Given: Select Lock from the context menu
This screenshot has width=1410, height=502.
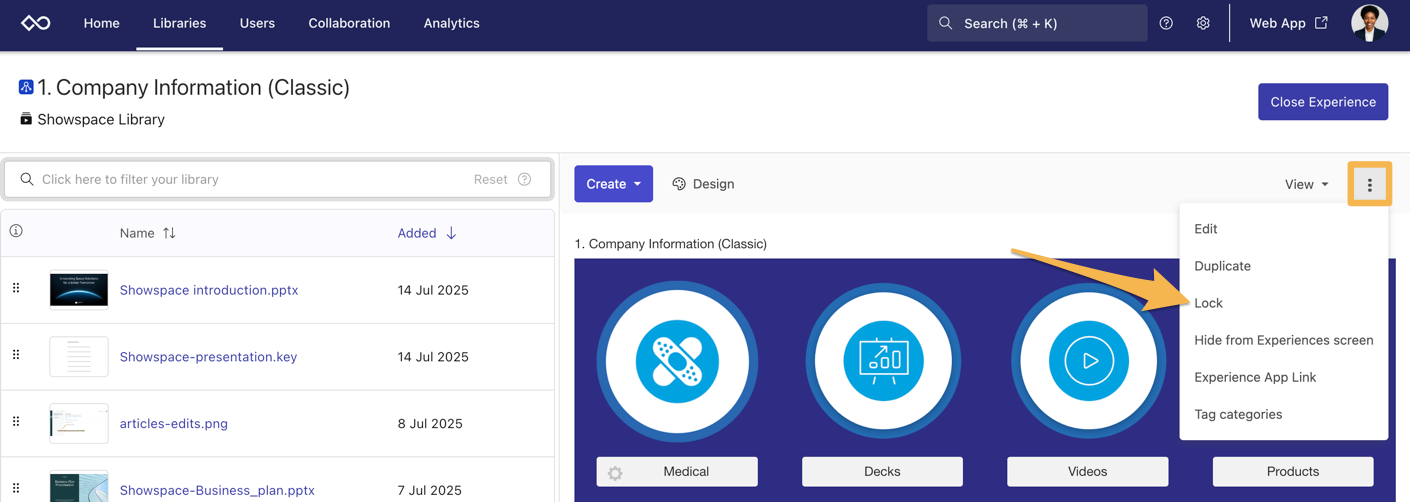Looking at the screenshot, I should click(x=1208, y=303).
